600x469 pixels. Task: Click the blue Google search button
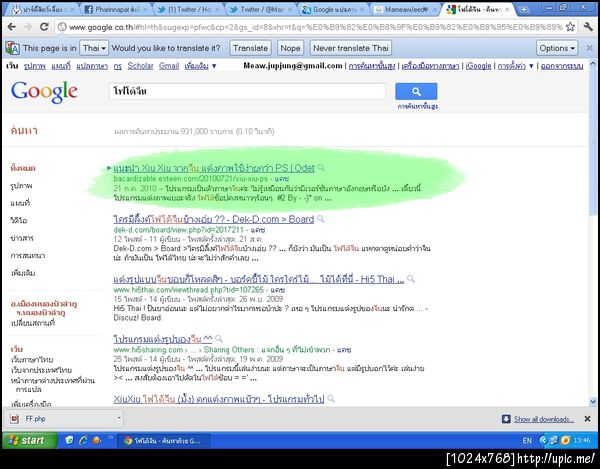coord(416,91)
